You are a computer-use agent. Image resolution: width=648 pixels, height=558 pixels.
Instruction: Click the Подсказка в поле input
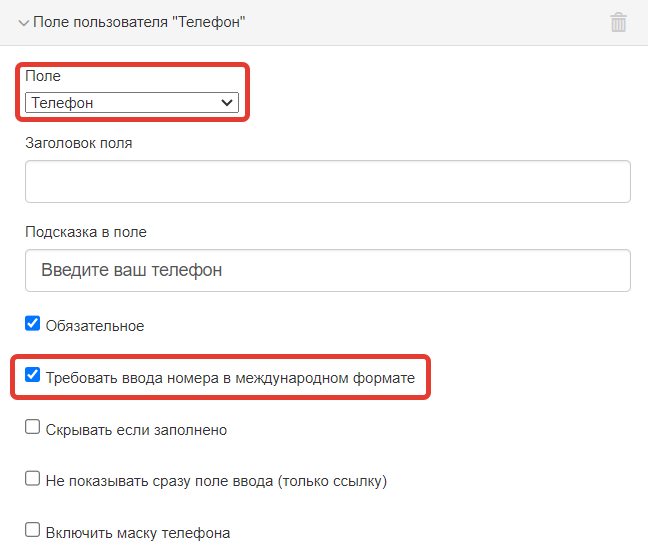click(328, 270)
